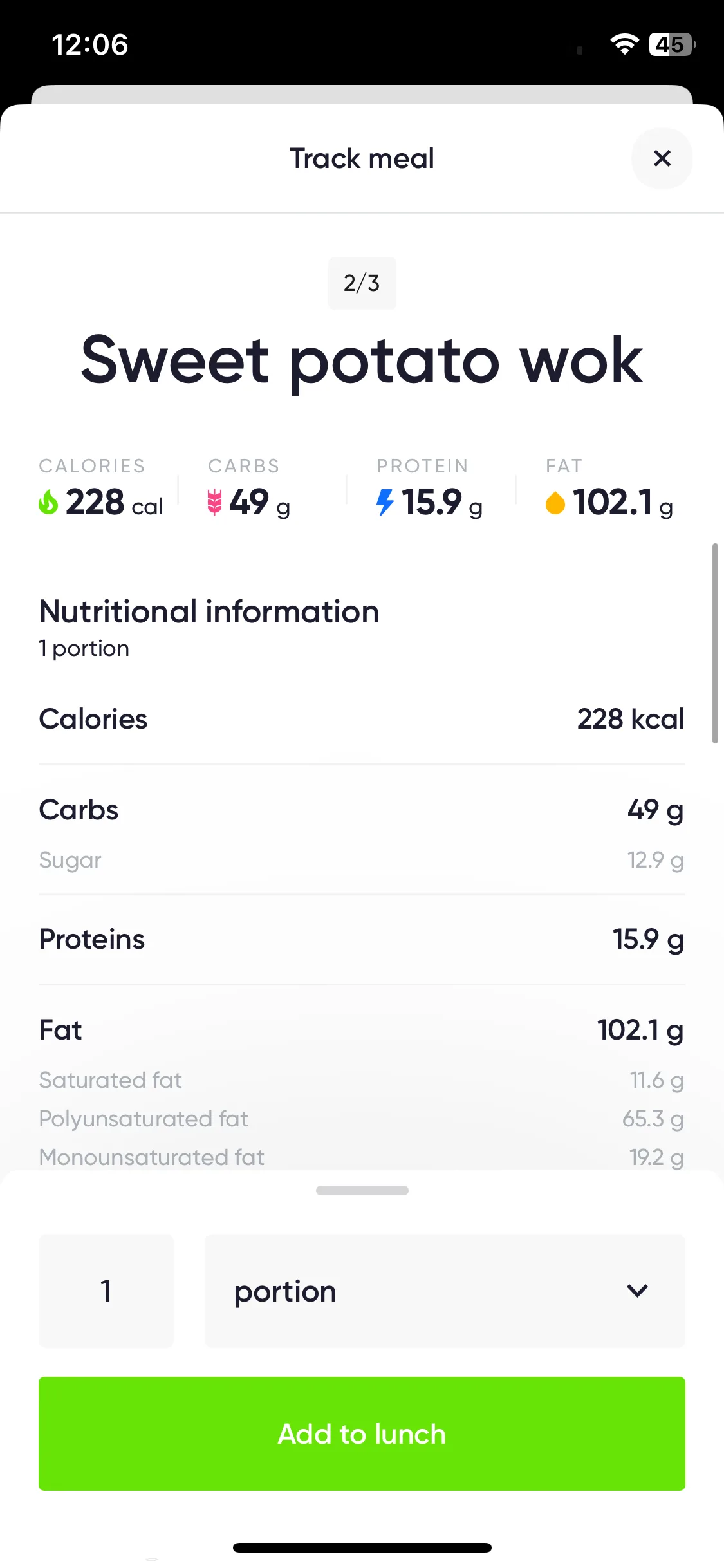Expand unit options via chevron arrow
724x1568 pixels.
click(637, 1291)
